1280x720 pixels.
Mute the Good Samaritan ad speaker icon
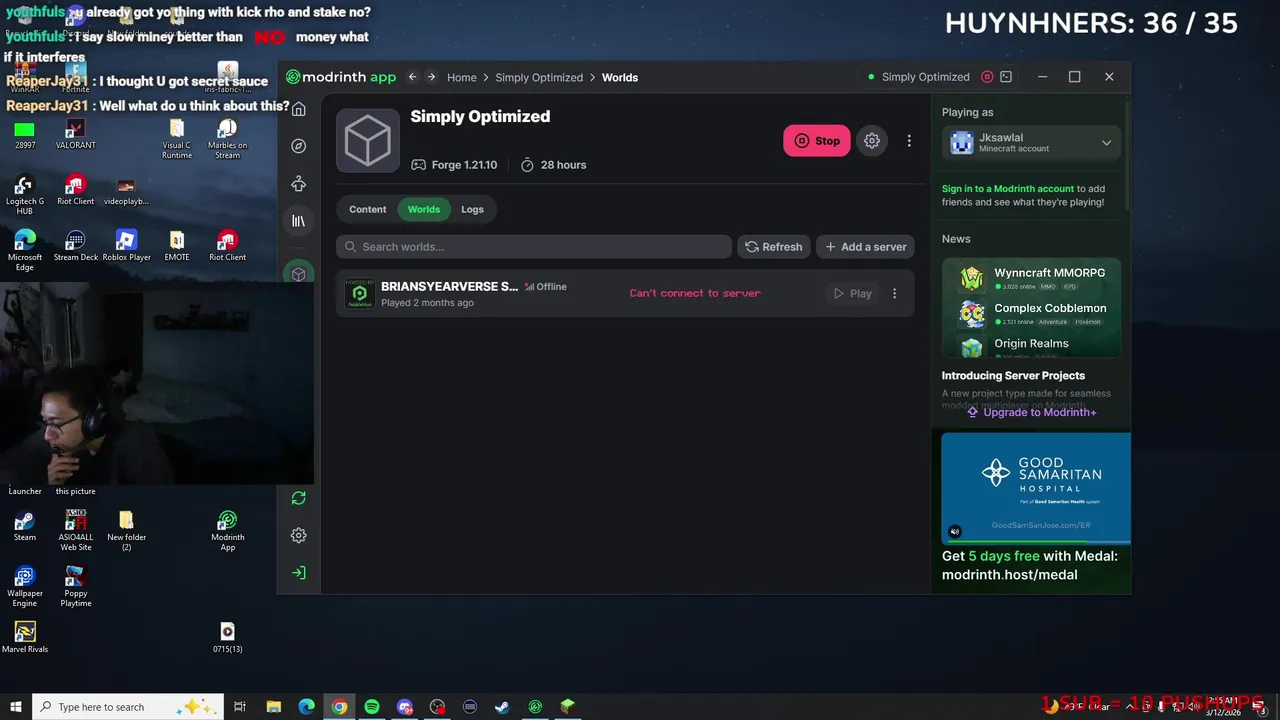click(x=955, y=532)
